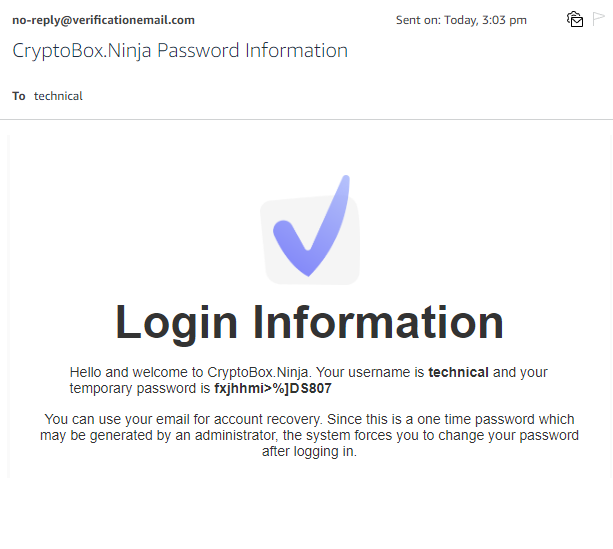
Task: Click the 'Login Information' heading
Action: [x=310, y=322]
